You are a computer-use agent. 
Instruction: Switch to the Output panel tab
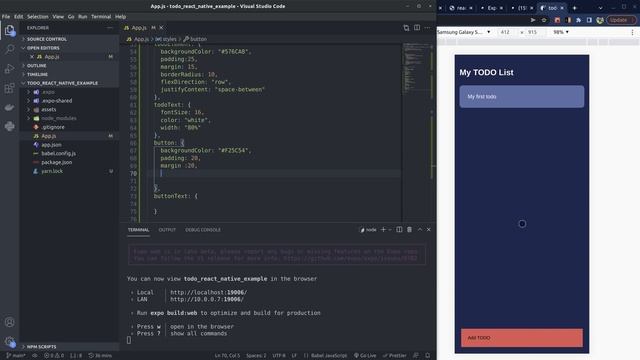pyautogui.click(x=167, y=230)
